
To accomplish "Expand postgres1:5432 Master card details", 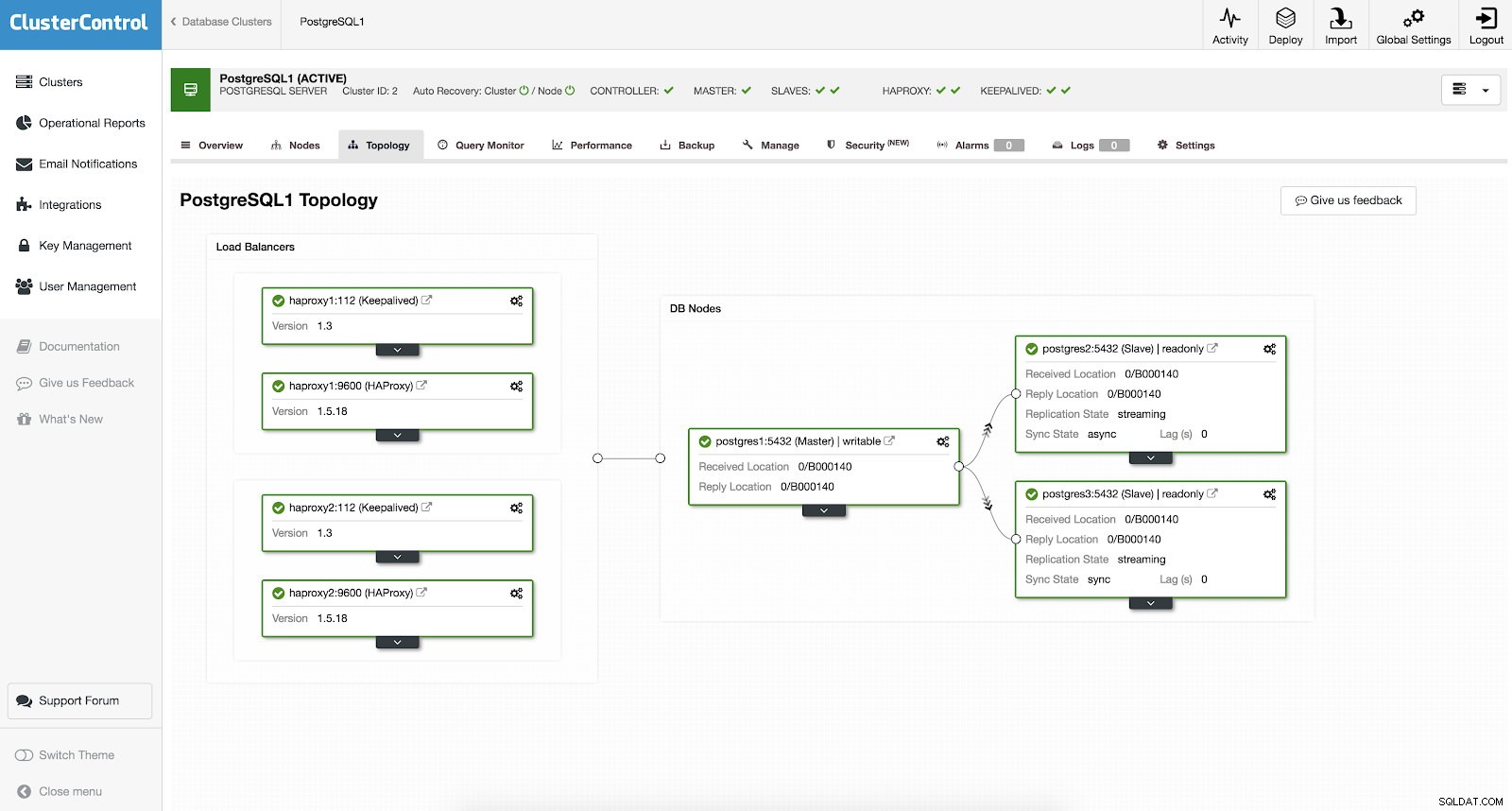I will point(824,510).
